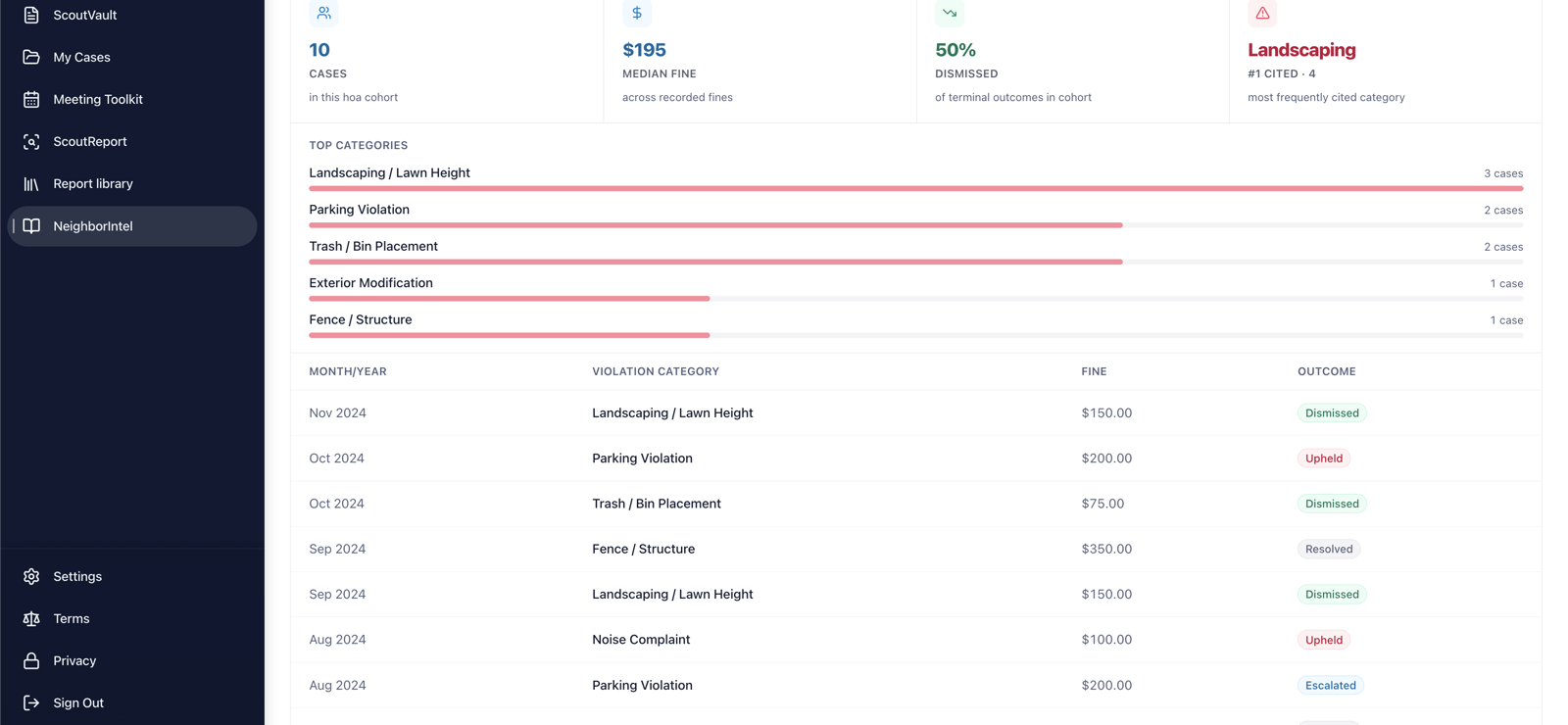This screenshot has width=1568, height=725.
Task: Open Report library books icon
Action: coord(31,183)
